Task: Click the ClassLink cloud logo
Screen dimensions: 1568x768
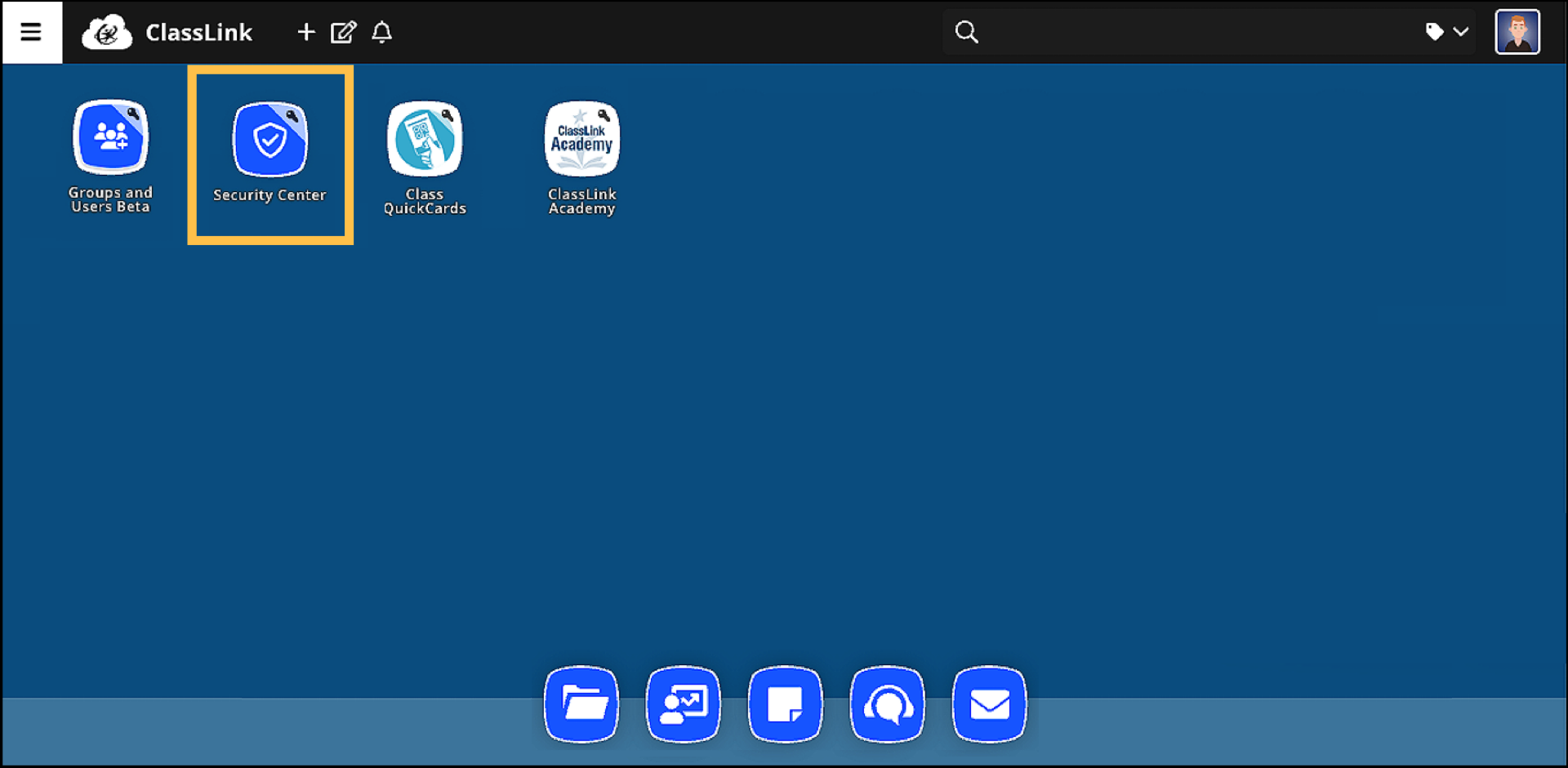Action: click(x=107, y=32)
